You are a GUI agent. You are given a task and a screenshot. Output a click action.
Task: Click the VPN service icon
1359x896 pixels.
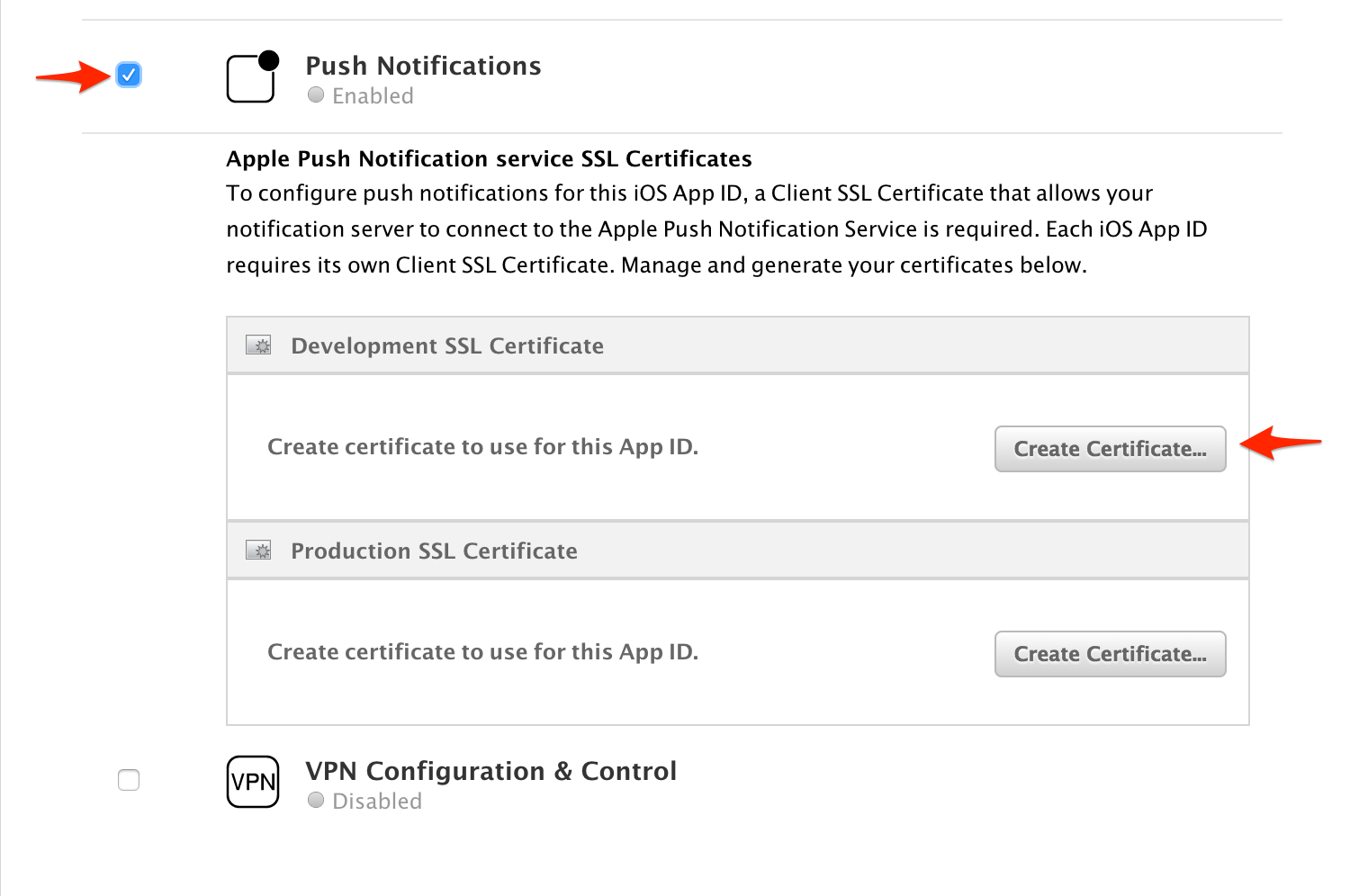[253, 781]
